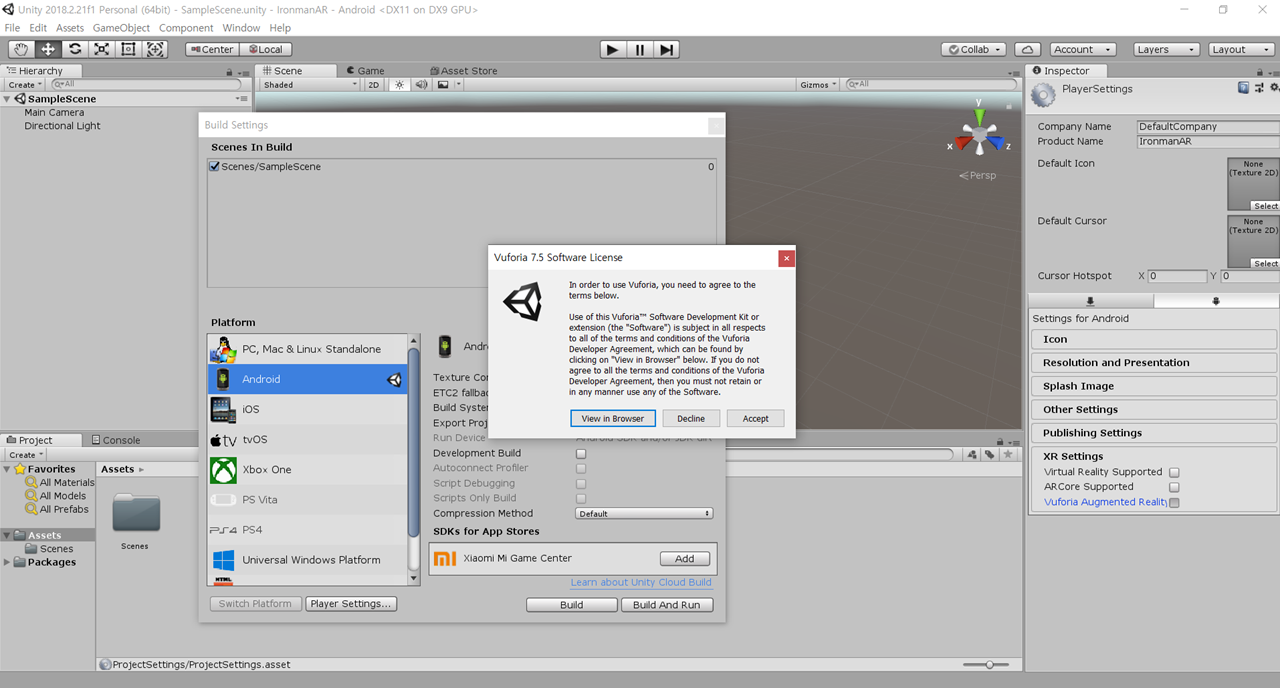Select PC, Mac & Linux Standalone platform
Viewport: 1280px width, 688px height.
[x=307, y=349]
